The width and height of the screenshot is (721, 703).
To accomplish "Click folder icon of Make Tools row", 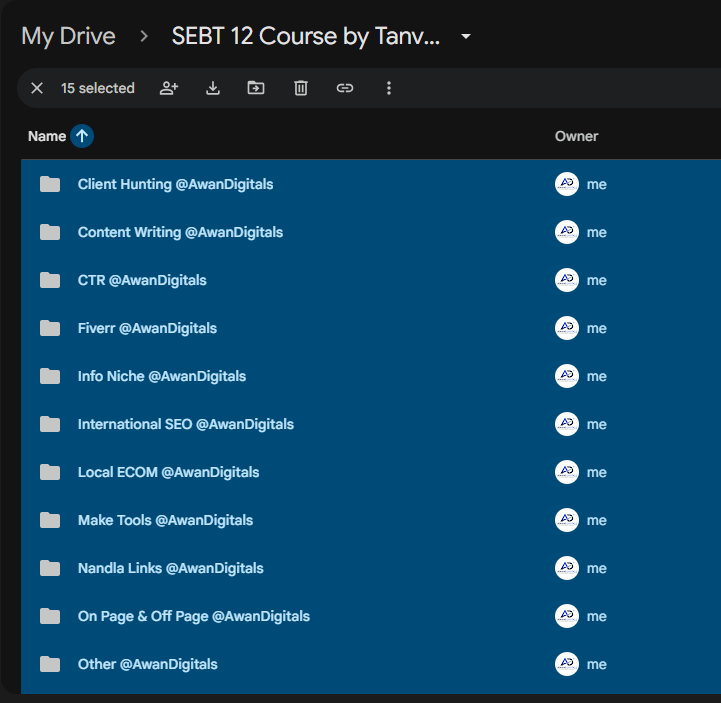I will click(50, 520).
